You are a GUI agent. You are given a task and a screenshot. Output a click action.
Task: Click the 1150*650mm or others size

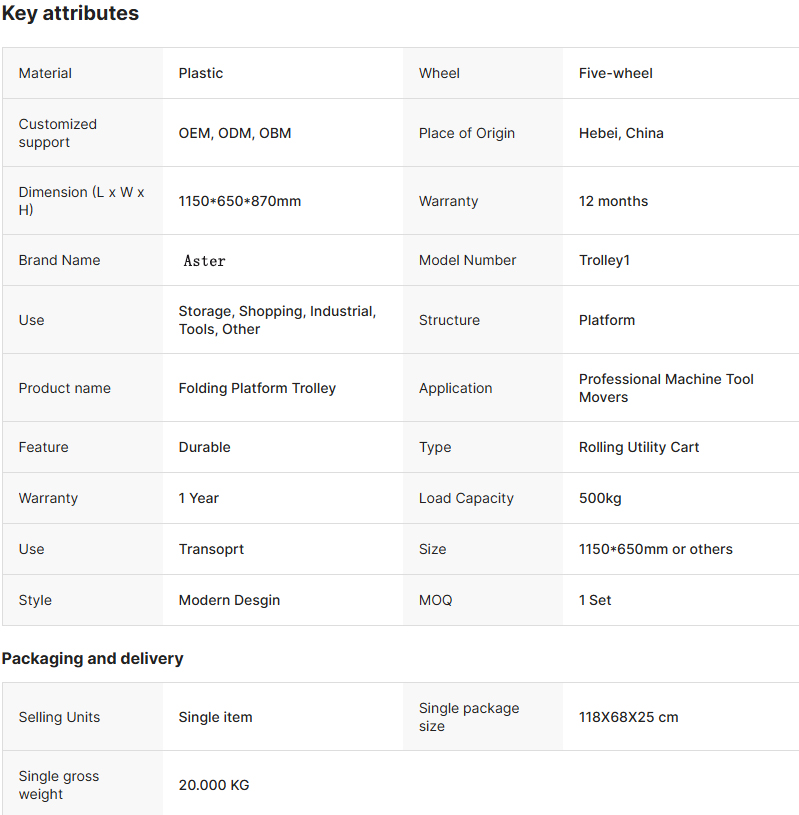656,549
